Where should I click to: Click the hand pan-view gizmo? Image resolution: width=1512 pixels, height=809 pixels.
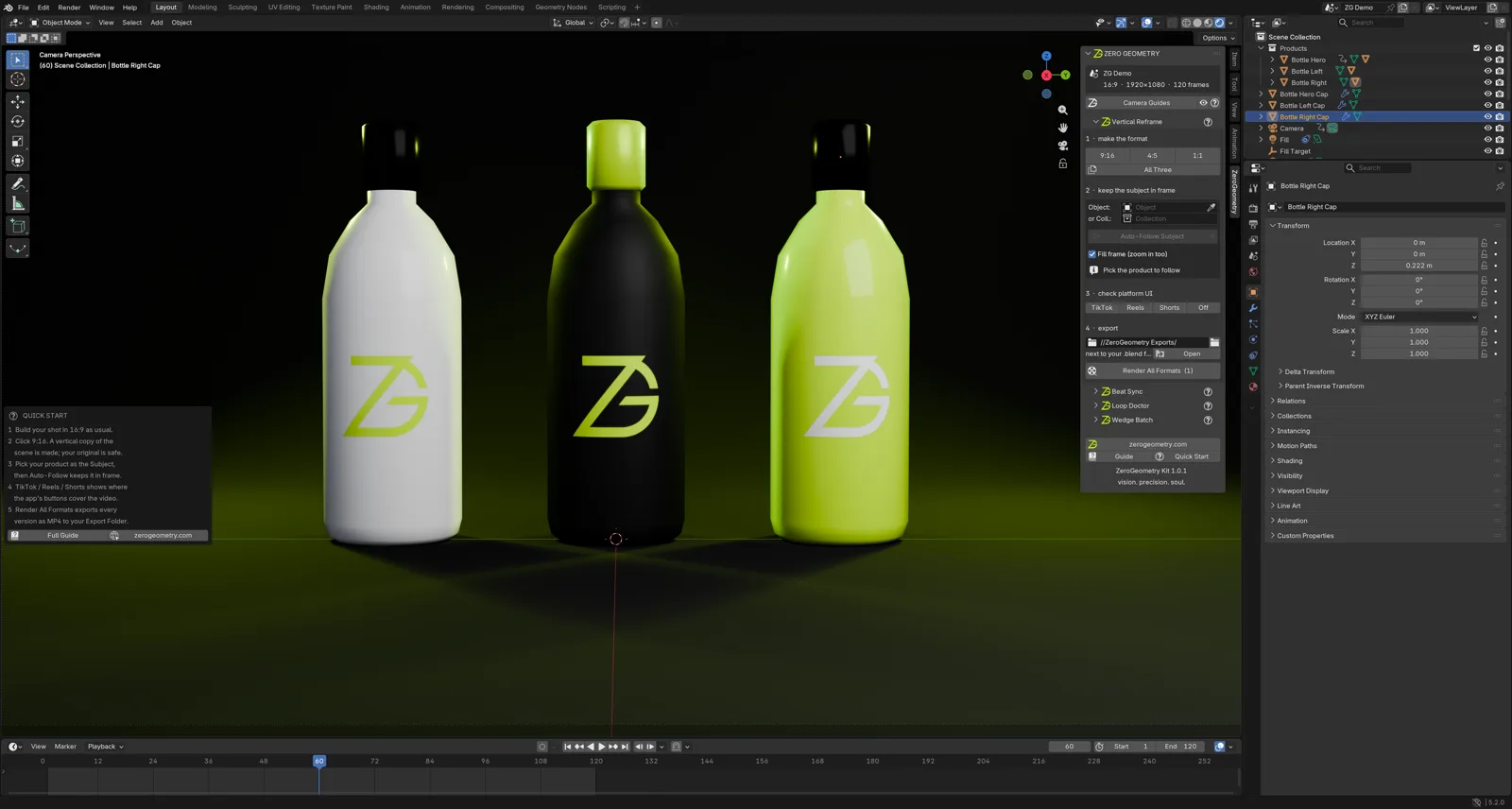pyautogui.click(x=1063, y=128)
